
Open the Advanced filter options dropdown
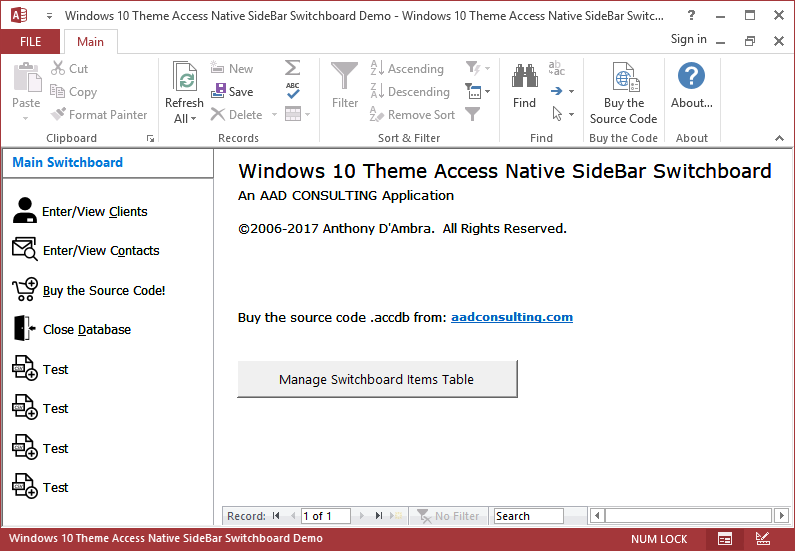point(478,91)
